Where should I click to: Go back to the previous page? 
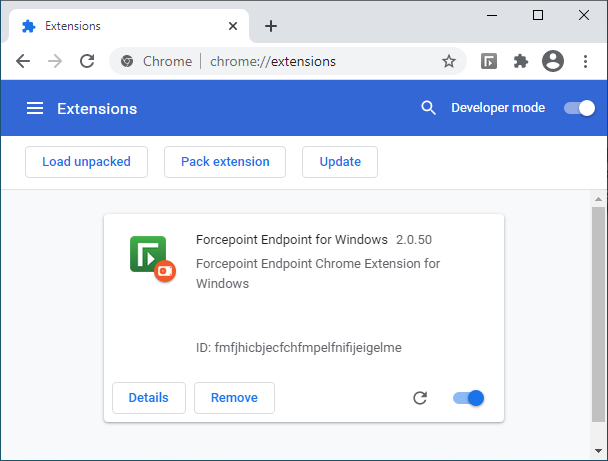coord(23,61)
